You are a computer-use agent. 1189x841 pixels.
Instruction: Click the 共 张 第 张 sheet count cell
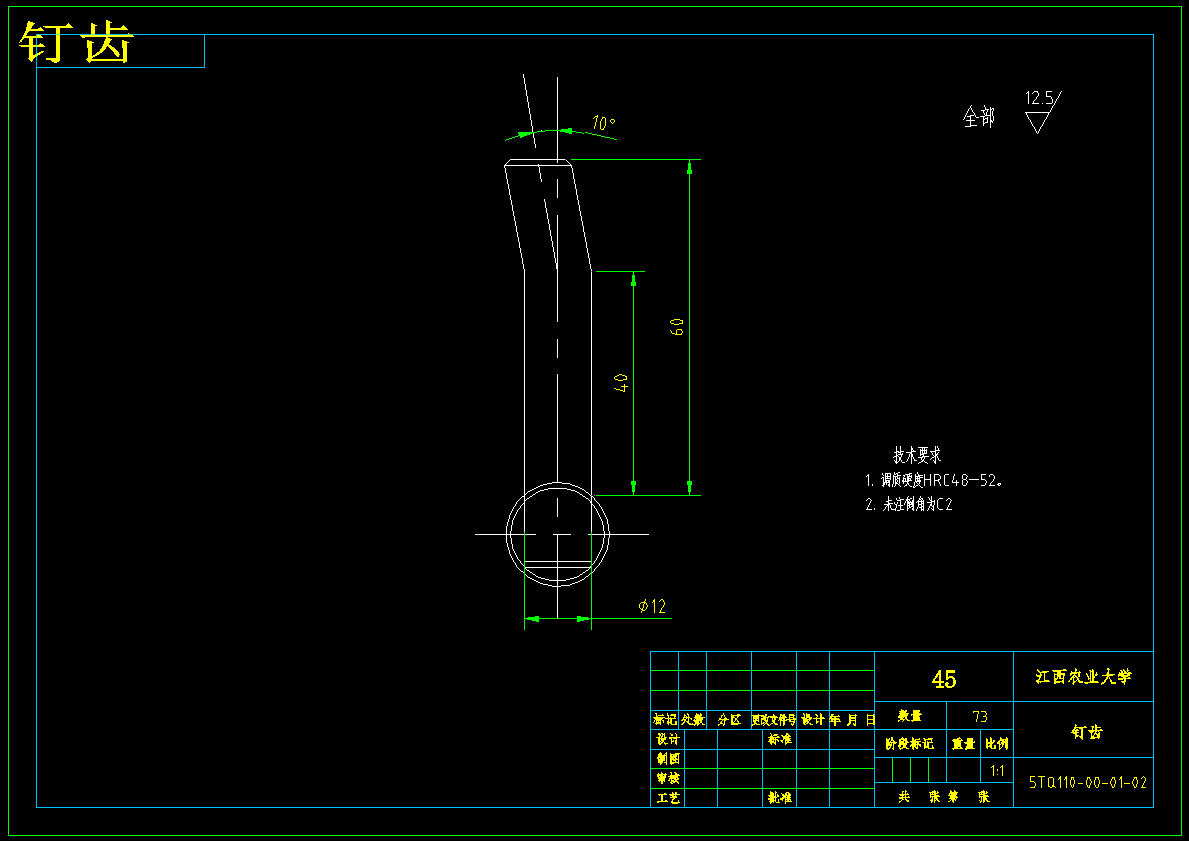[944, 796]
